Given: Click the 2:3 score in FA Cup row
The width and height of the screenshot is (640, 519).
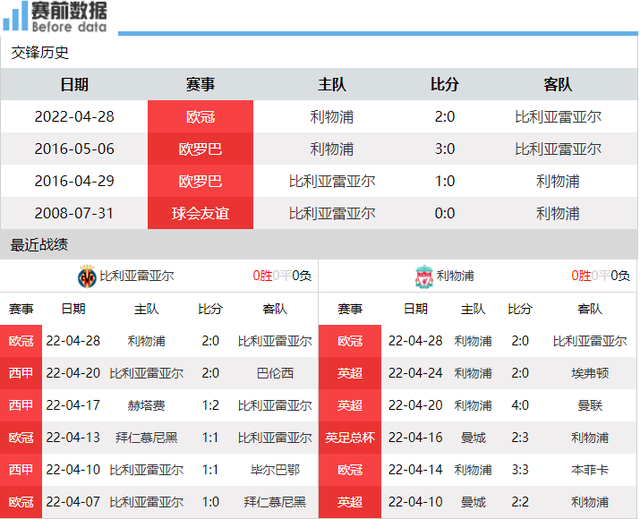Looking at the screenshot, I should coord(520,438).
